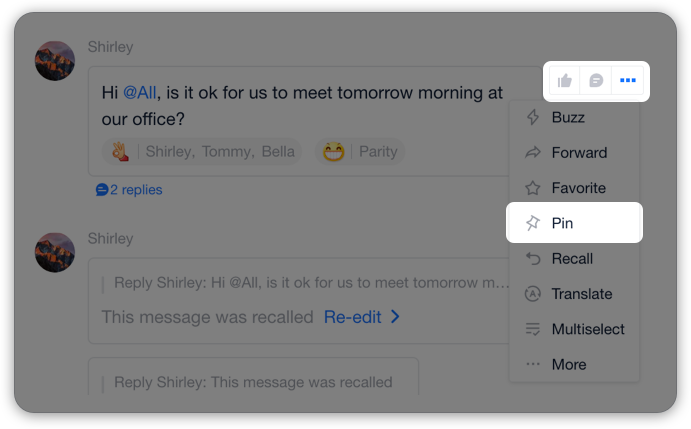Choose More at the menu bottom
This screenshot has width=691, height=429.
click(574, 364)
